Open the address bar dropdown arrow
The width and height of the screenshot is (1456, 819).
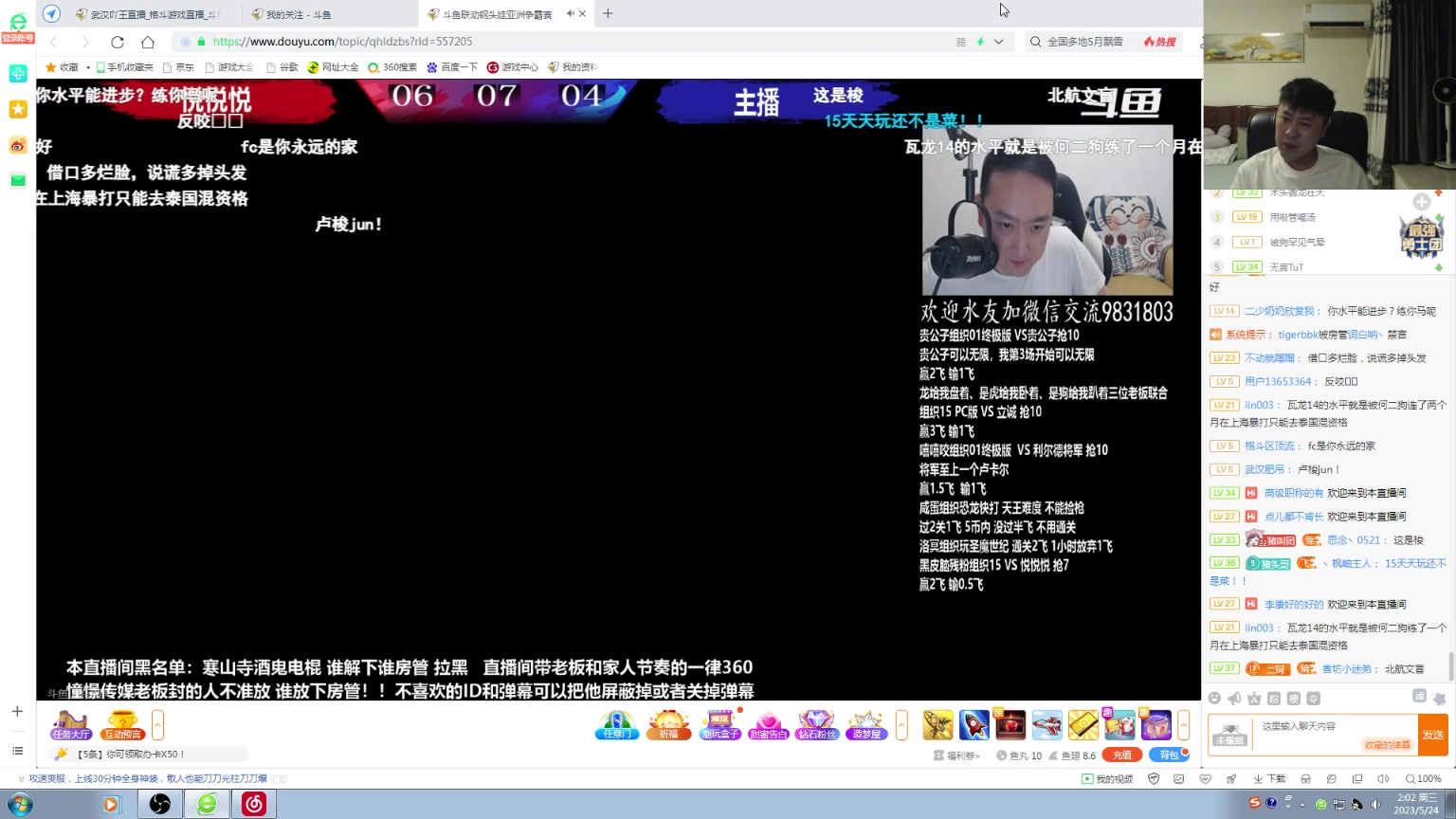click(x=998, y=42)
